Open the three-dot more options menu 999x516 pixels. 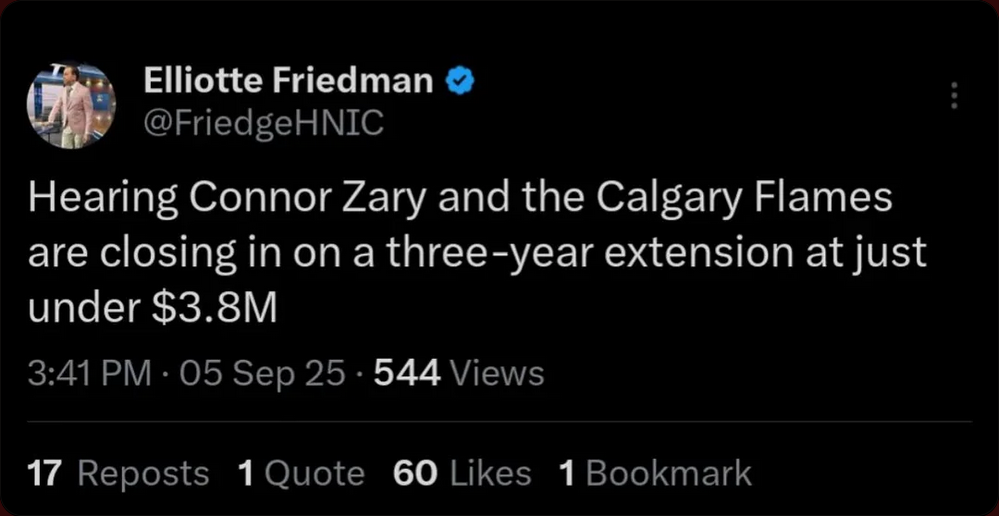(954, 96)
